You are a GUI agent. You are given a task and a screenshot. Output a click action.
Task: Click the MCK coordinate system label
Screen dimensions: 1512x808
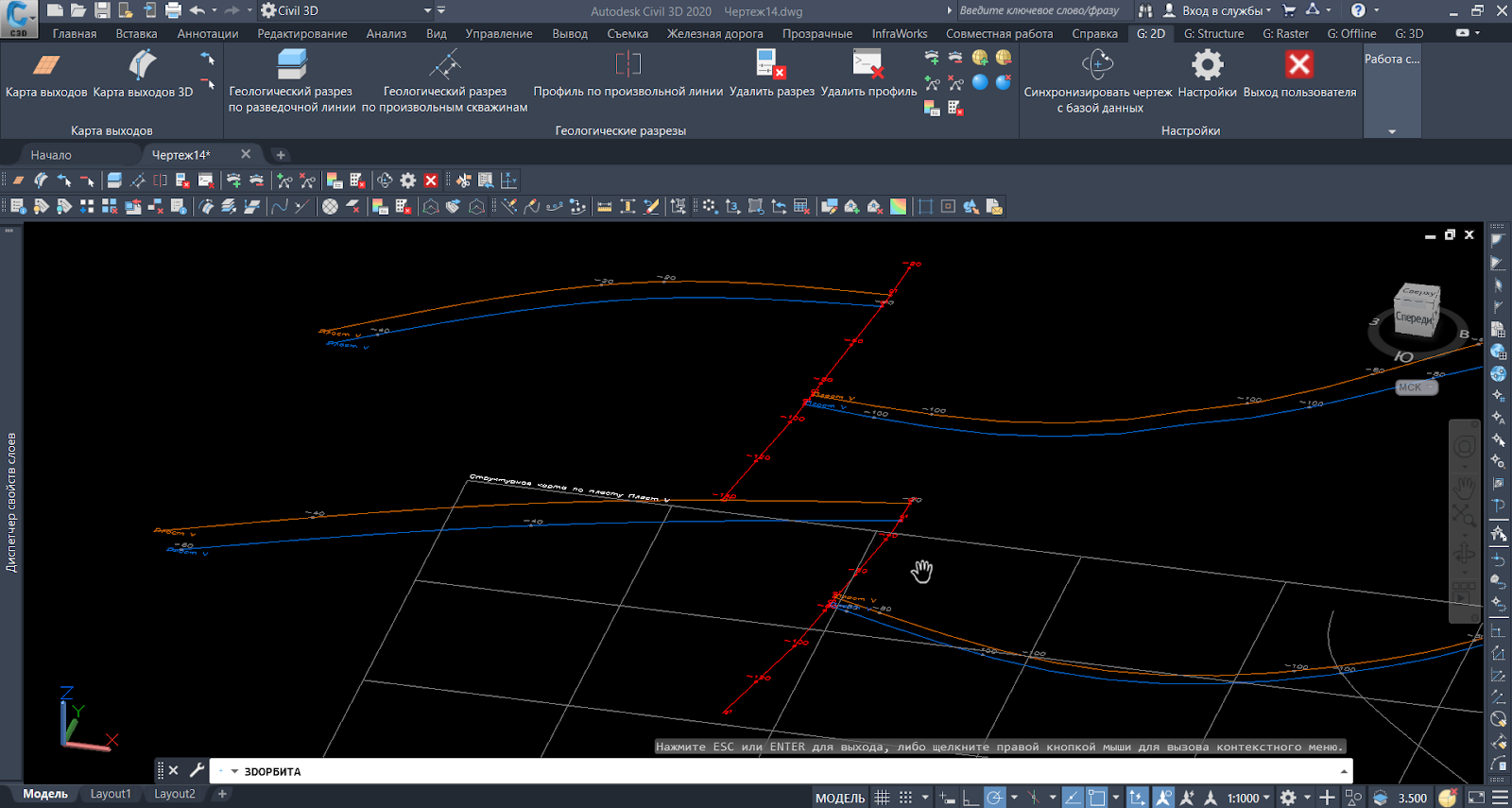pos(1415,387)
